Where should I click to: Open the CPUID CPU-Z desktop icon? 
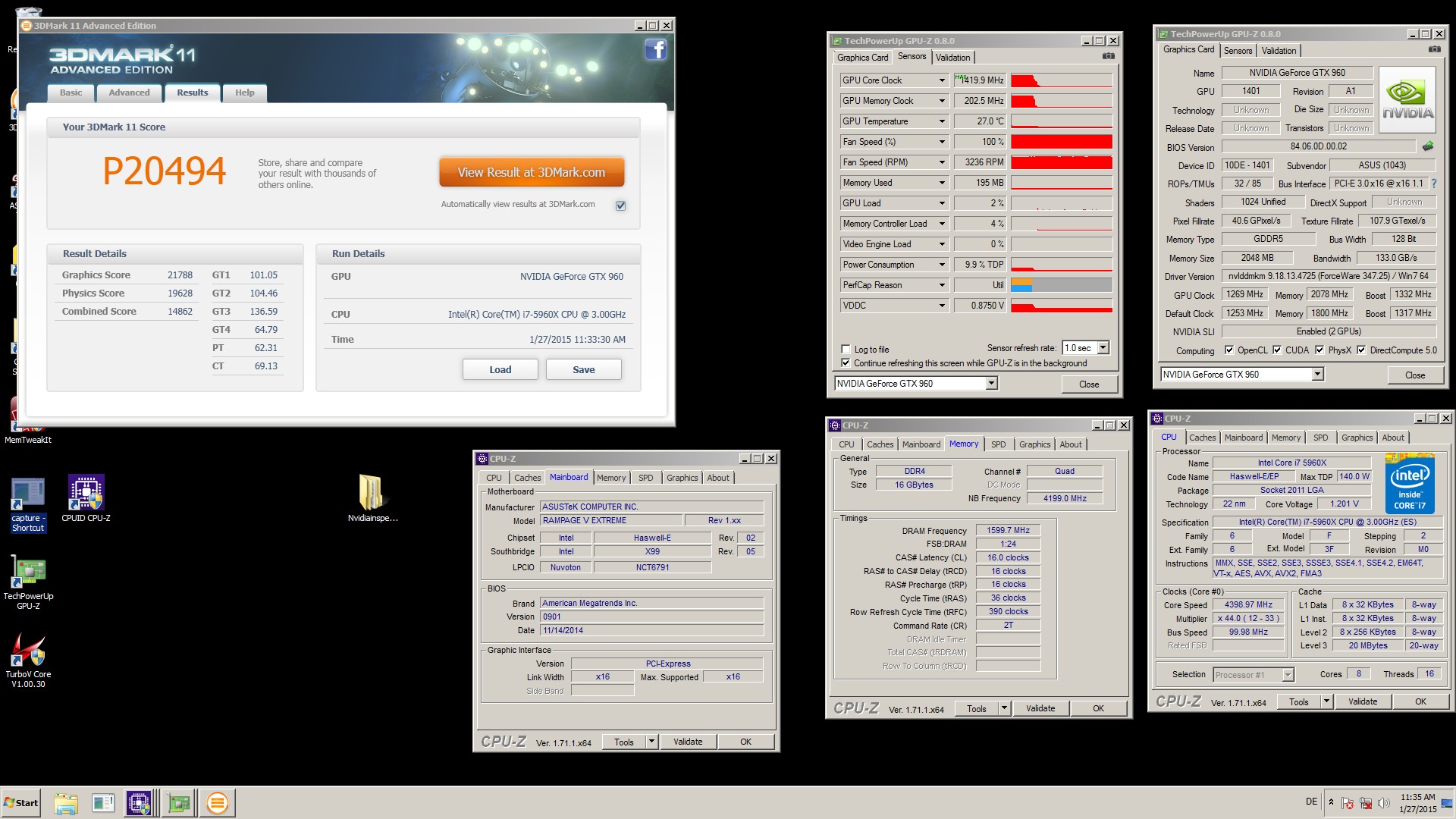pyautogui.click(x=86, y=499)
